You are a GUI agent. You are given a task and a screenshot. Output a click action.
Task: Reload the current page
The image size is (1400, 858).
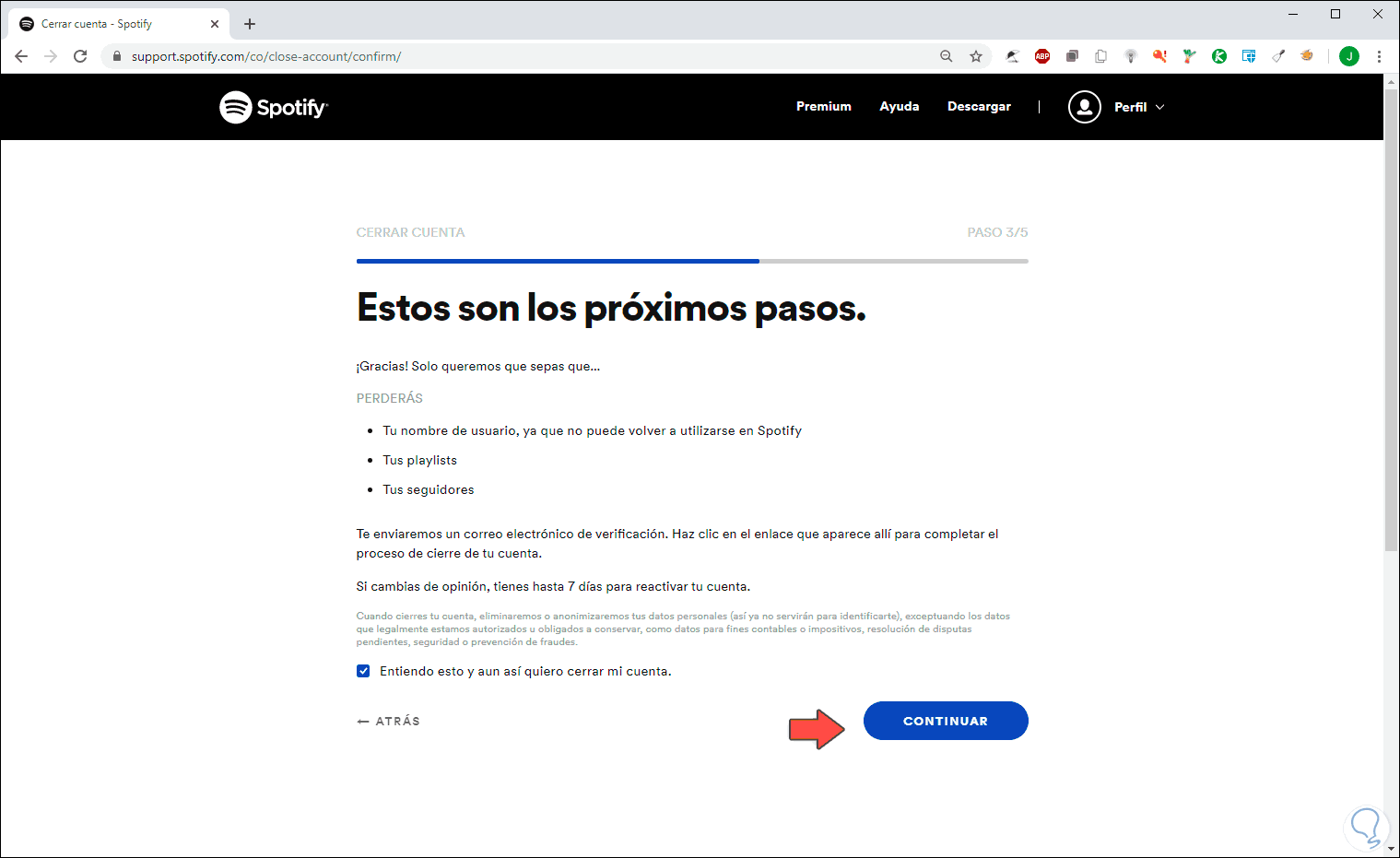pyautogui.click(x=80, y=56)
